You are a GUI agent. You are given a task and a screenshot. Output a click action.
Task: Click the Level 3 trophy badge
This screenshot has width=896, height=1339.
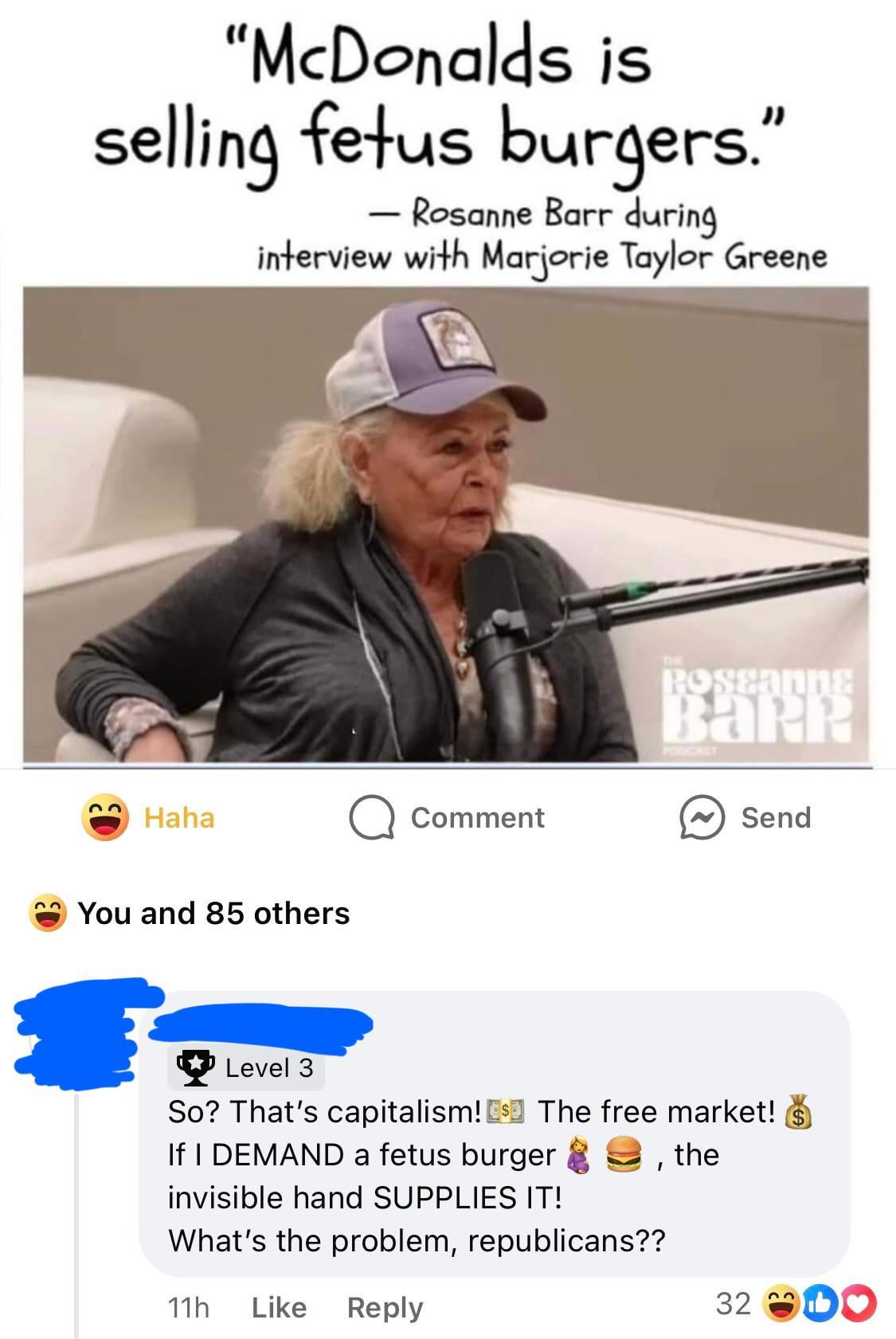246,1067
